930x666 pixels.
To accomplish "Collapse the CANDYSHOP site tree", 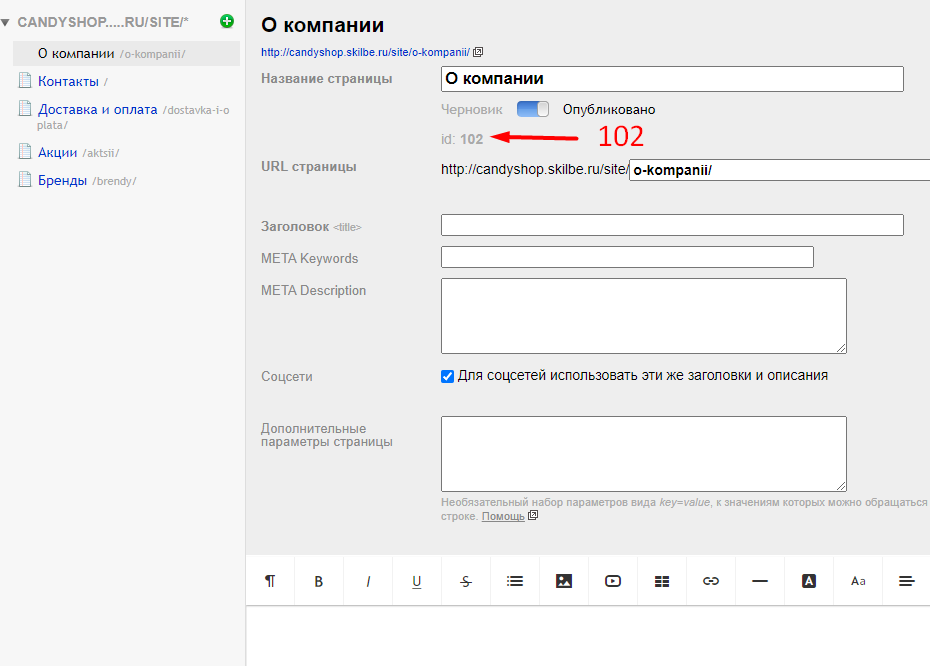I will coord(6,21).
